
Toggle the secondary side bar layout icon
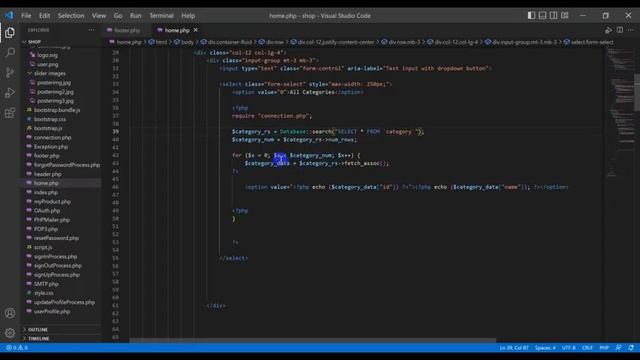[553, 16]
